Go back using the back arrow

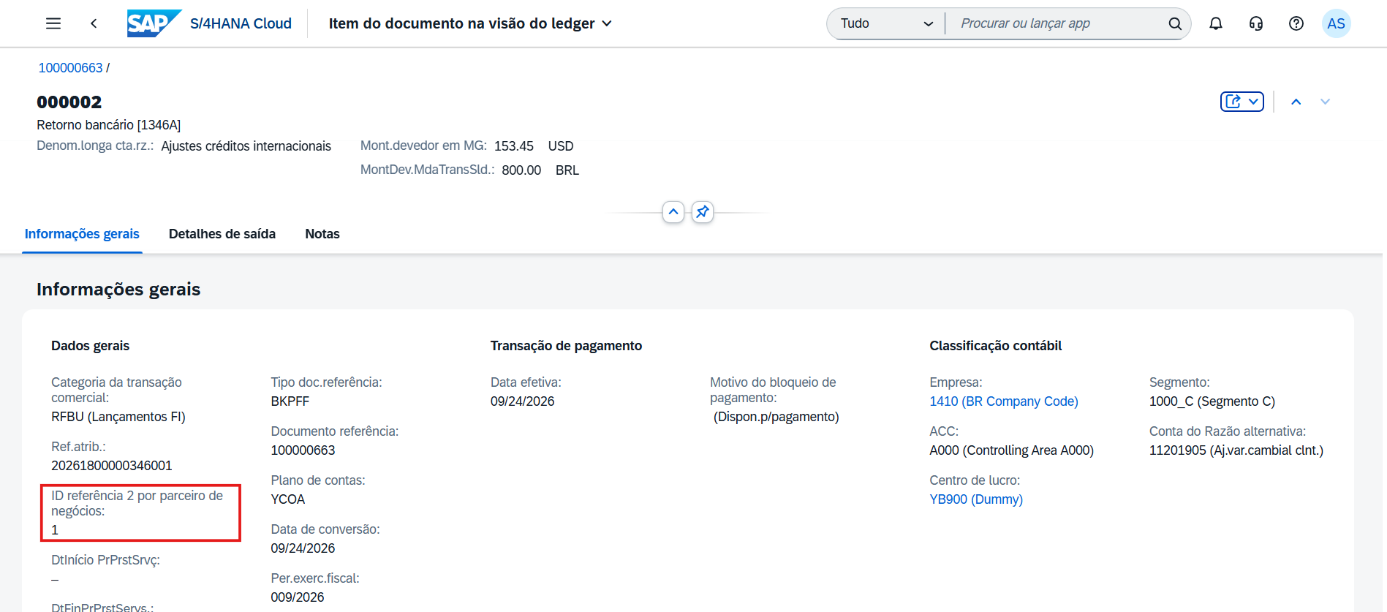click(94, 23)
